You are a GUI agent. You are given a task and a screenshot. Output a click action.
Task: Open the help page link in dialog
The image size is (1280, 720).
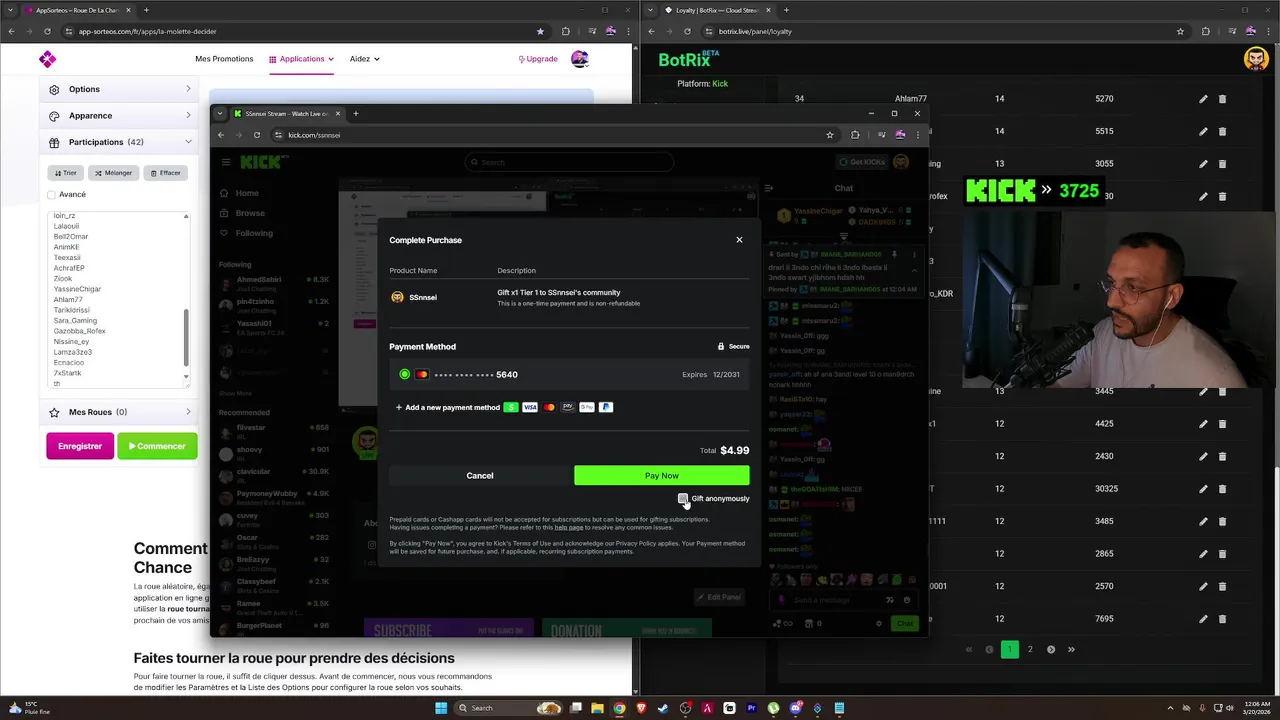click(568, 527)
